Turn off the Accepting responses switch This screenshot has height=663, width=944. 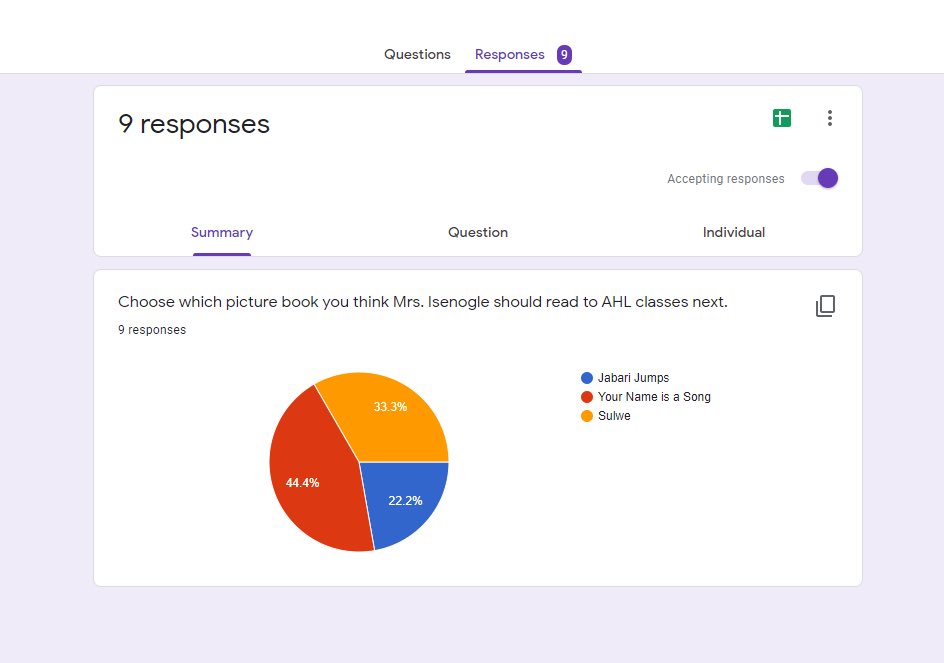coord(819,178)
